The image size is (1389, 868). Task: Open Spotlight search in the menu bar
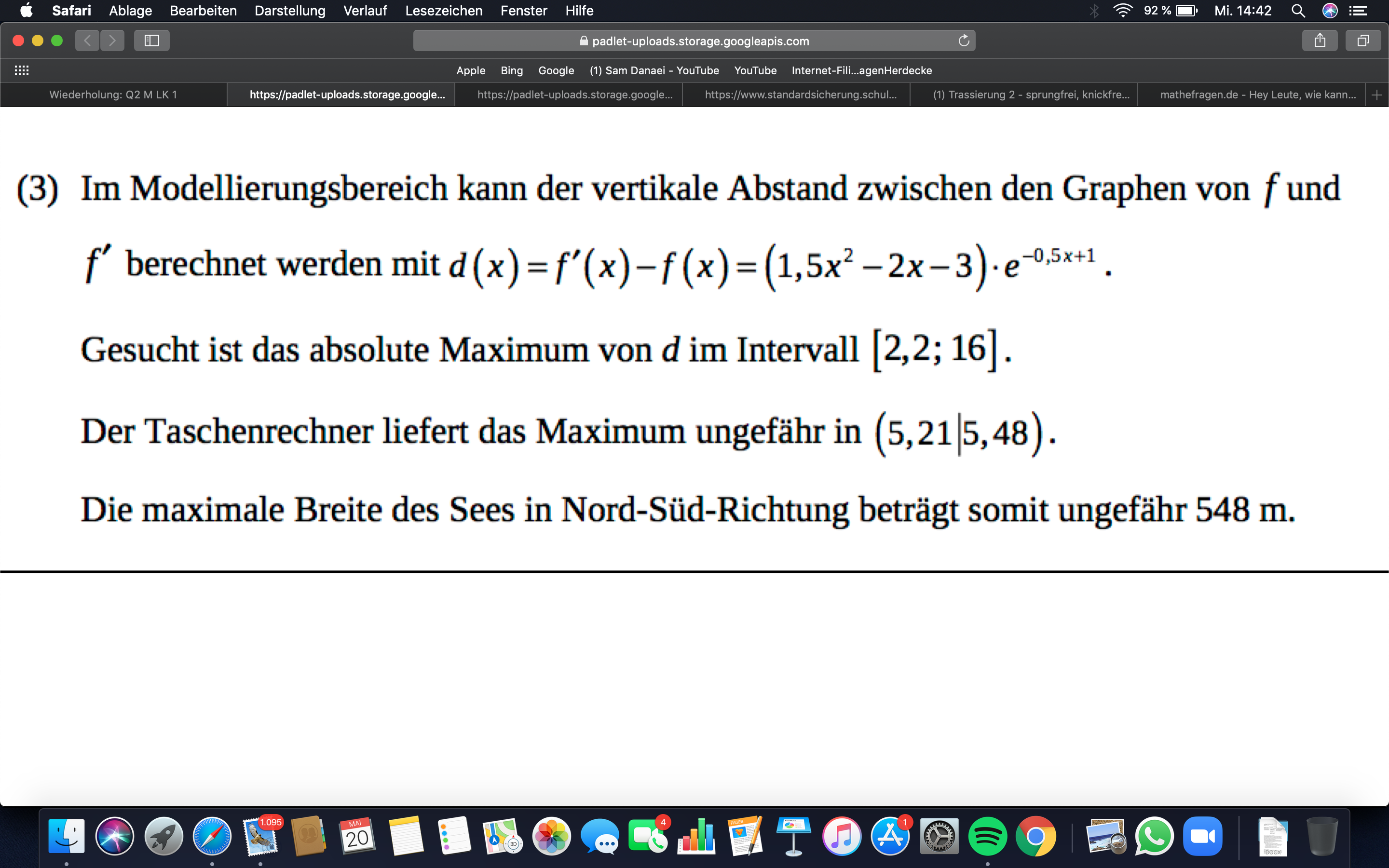1298,10
